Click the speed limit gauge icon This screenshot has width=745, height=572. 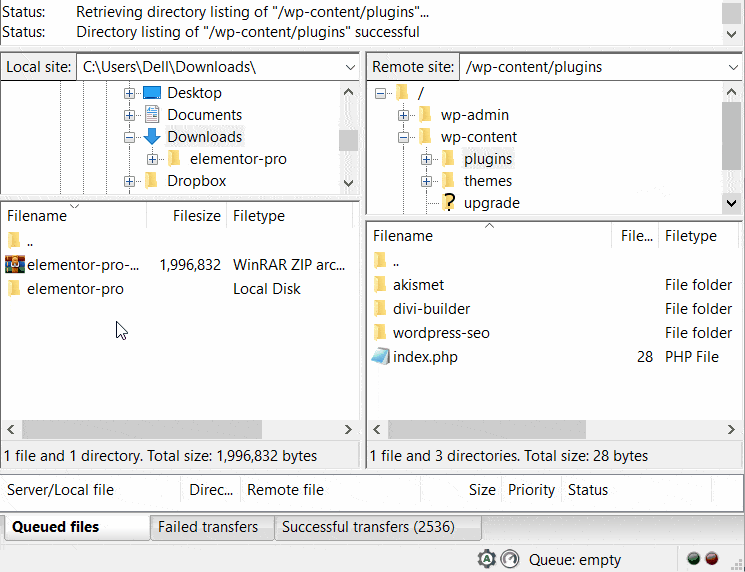[510, 559]
